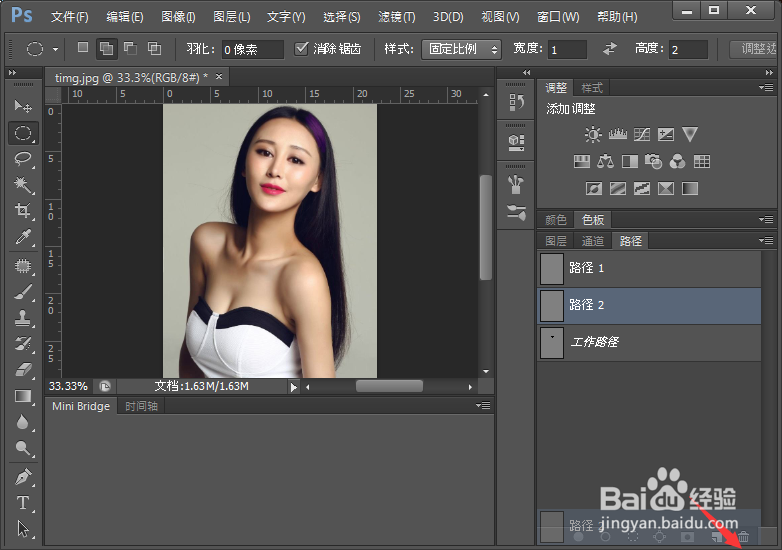This screenshot has height=550, width=782.
Task: Add a Threshold adjustment
Action: point(642,188)
